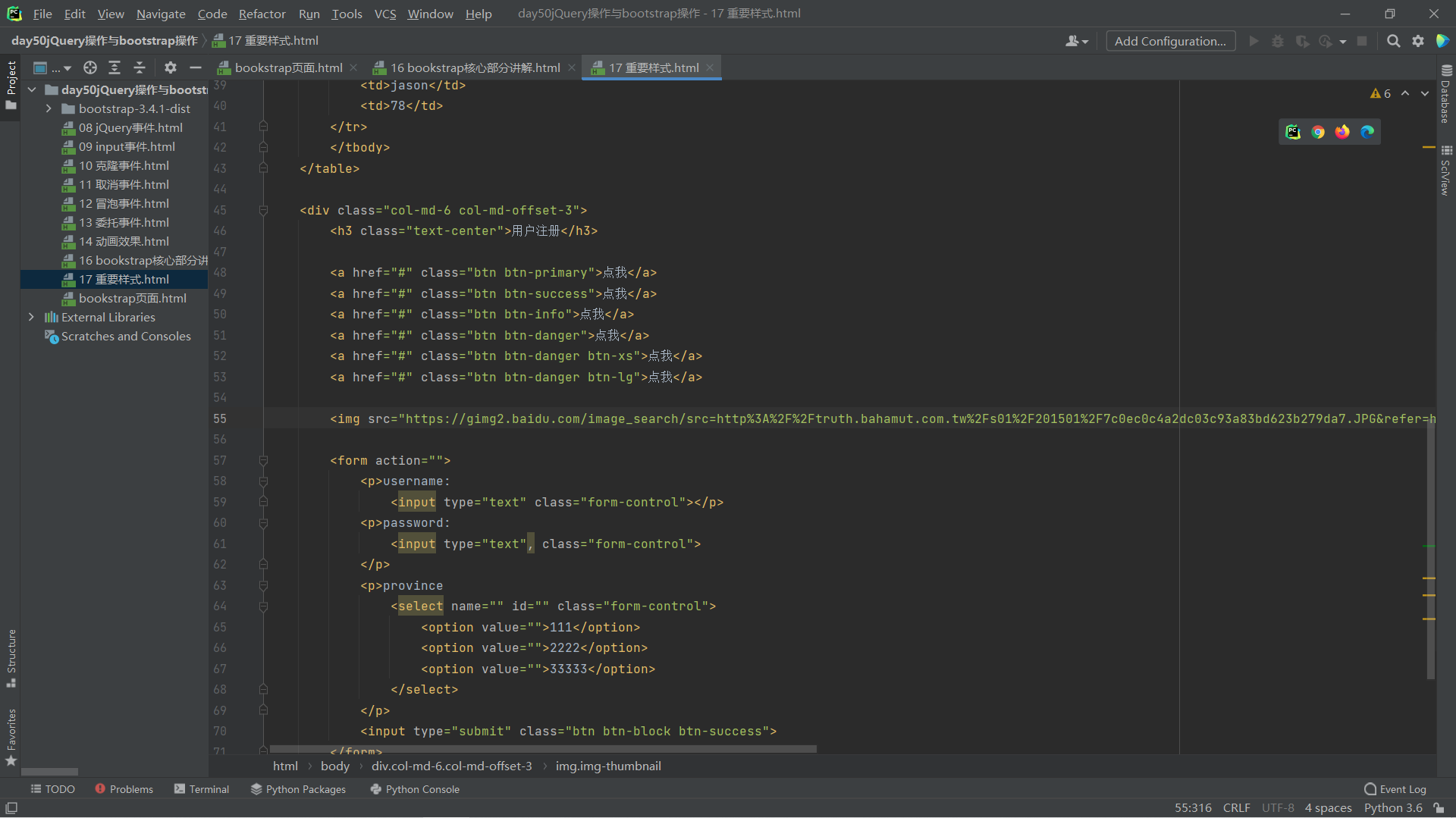Open the Refactor menu
The height and width of the screenshot is (818, 1456).
pyautogui.click(x=262, y=14)
